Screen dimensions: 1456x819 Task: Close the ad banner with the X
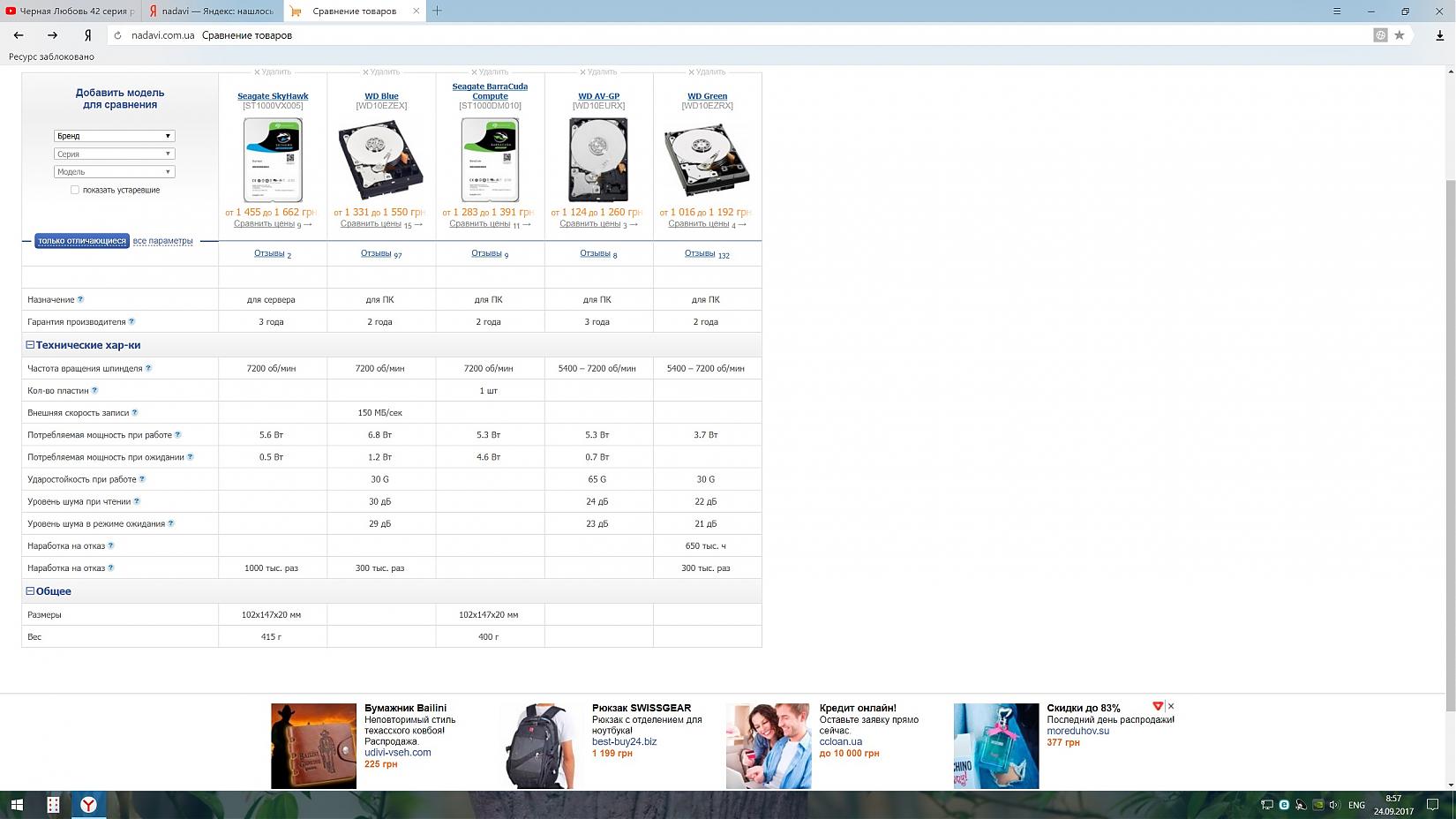(1171, 706)
